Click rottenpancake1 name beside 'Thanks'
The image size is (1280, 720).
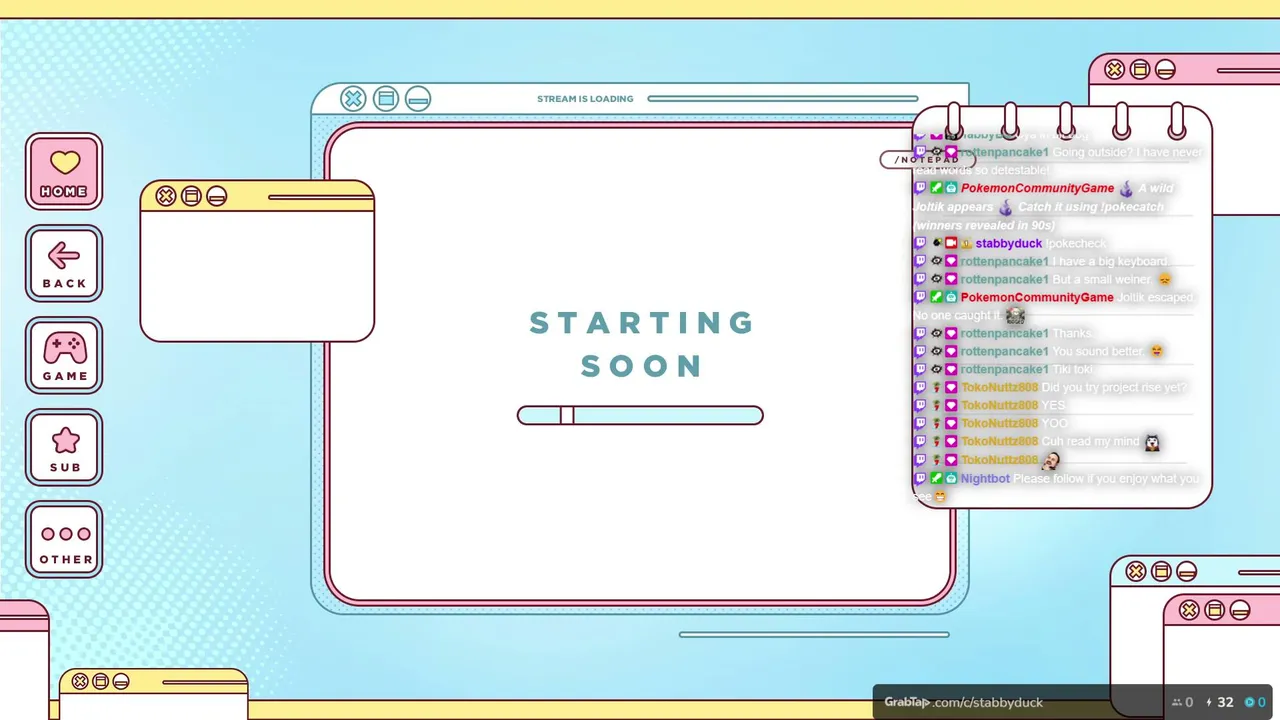pyautogui.click(x=1004, y=333)
